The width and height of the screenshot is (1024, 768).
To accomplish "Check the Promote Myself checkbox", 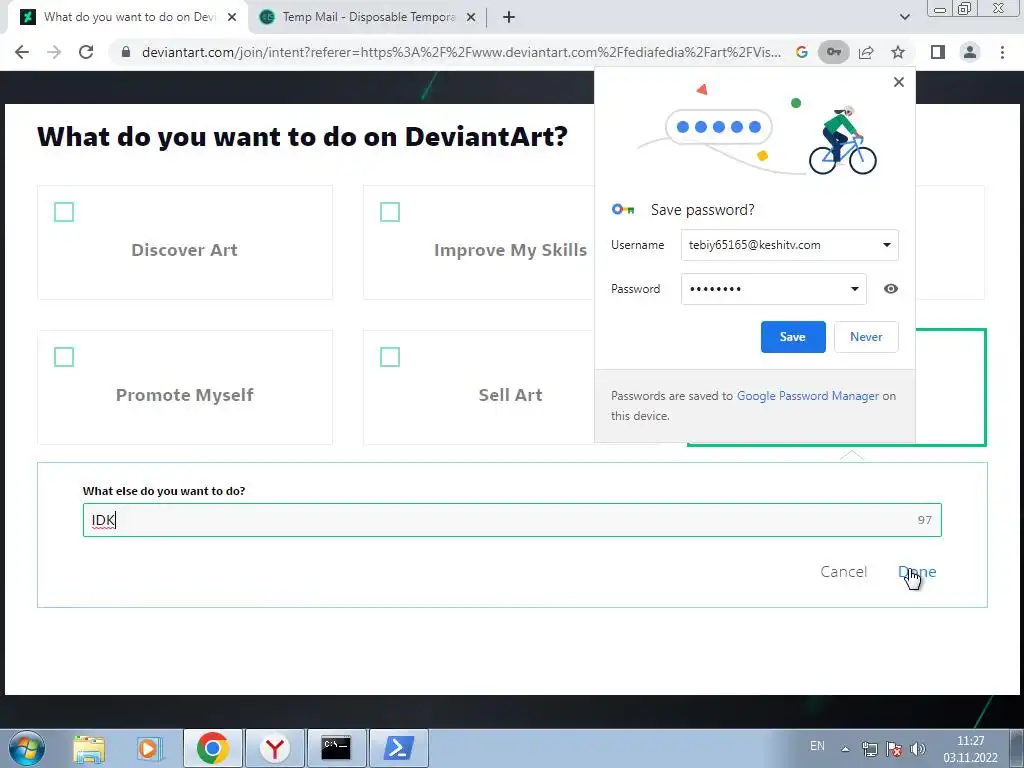I will 64,357.
